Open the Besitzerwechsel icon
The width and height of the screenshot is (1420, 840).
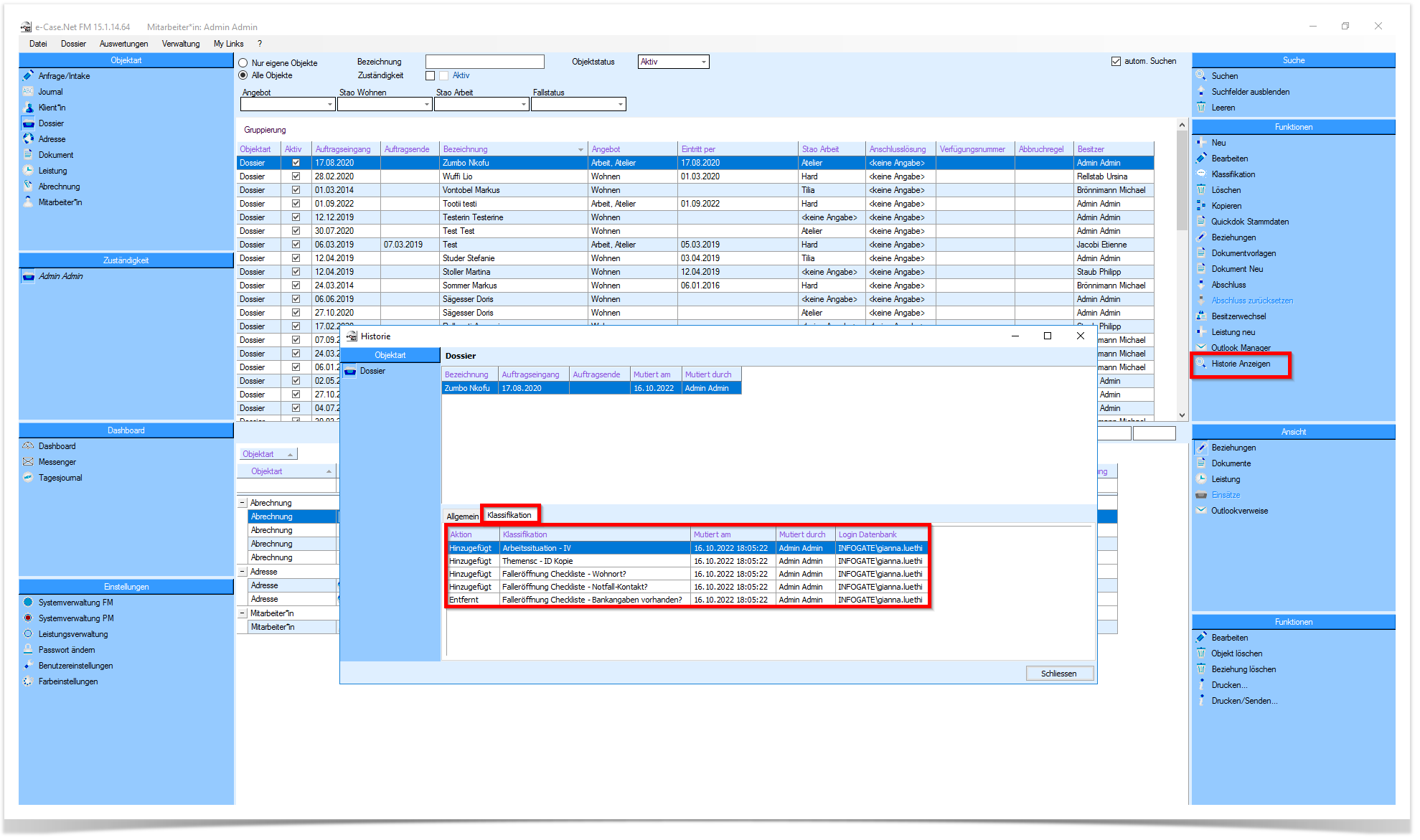(x=1201, y=316)
